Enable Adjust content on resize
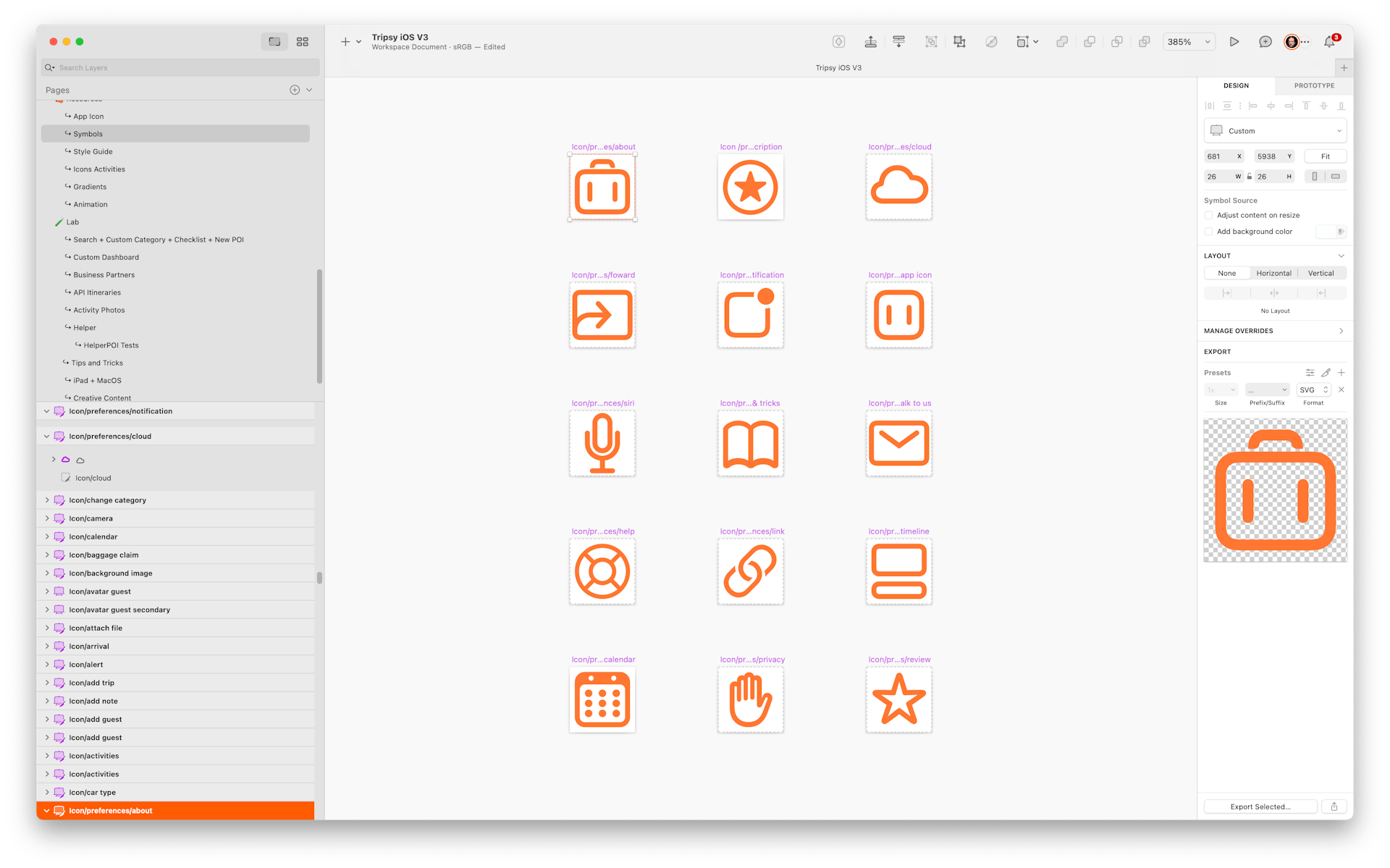 (x=1209, y=215)
